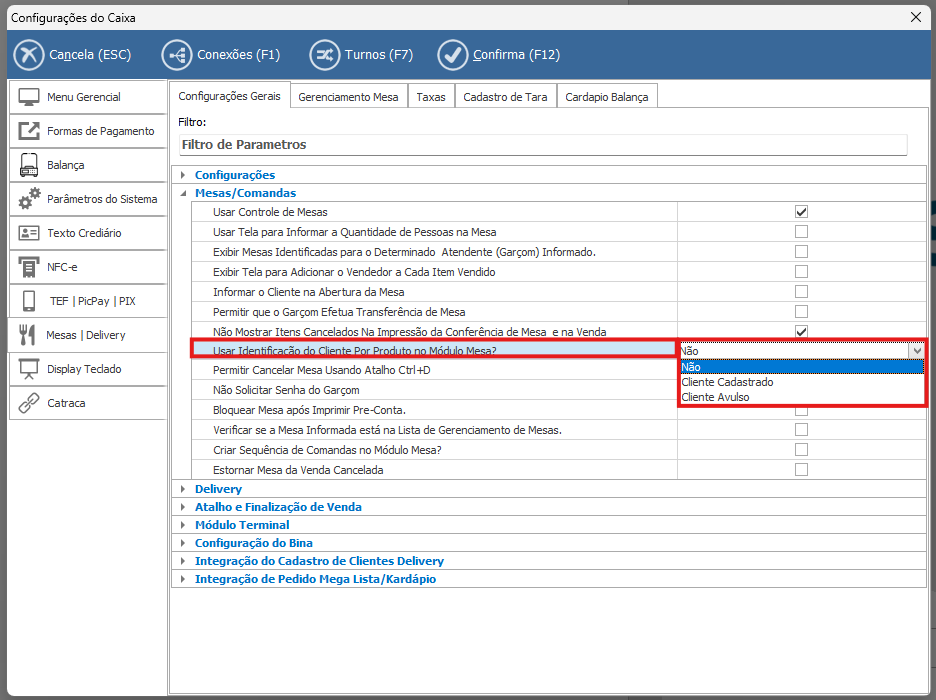Open Parâmetros do Sistema gears icon
The height and width of the screenshot is (700, 936).
30,199
